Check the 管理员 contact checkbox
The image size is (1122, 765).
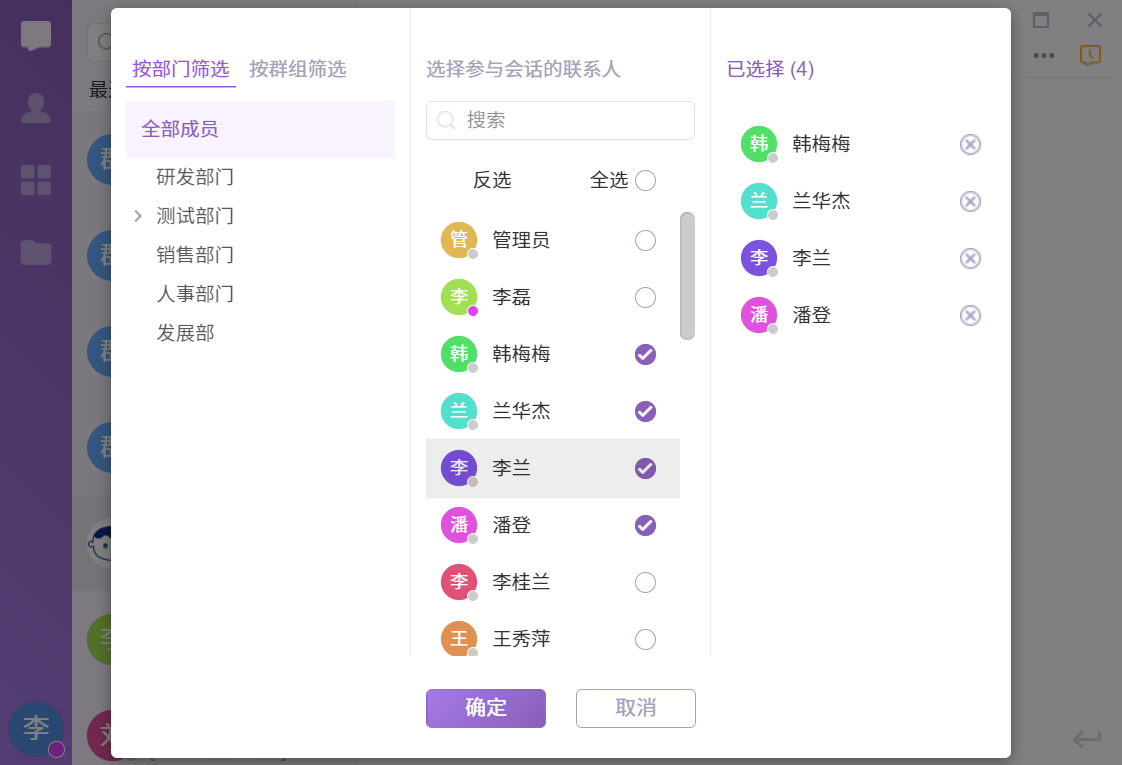pyautogui.click(x=646, y=240)
